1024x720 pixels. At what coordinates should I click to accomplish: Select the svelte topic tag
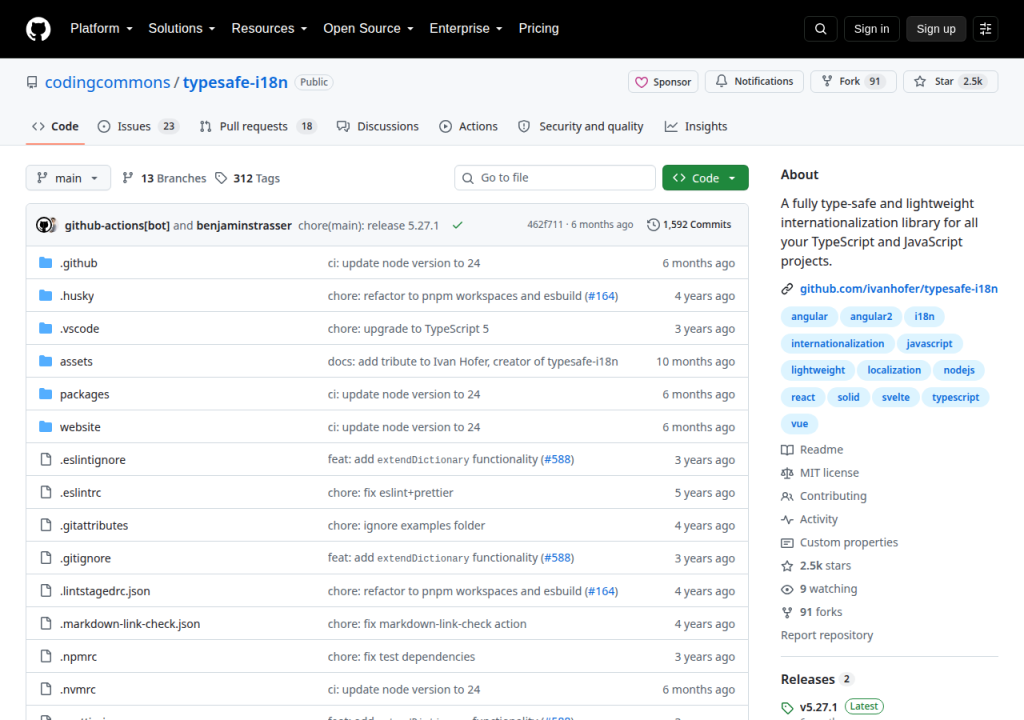895,397
